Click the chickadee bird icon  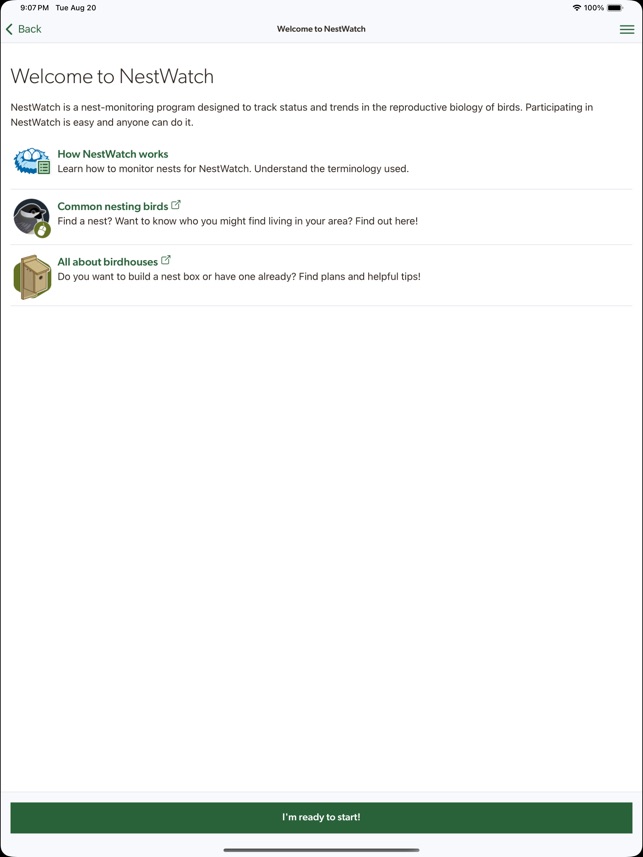pyautogui.click(x=32, y=218)
